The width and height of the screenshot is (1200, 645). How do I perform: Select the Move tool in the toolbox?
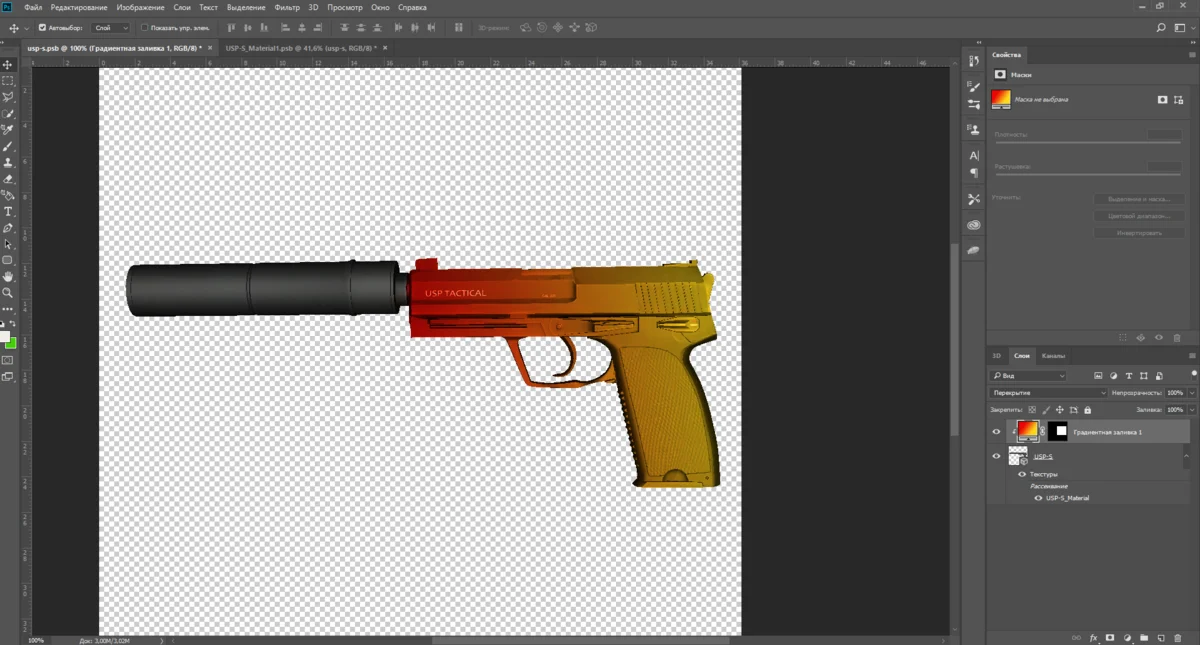click(8, 65)
